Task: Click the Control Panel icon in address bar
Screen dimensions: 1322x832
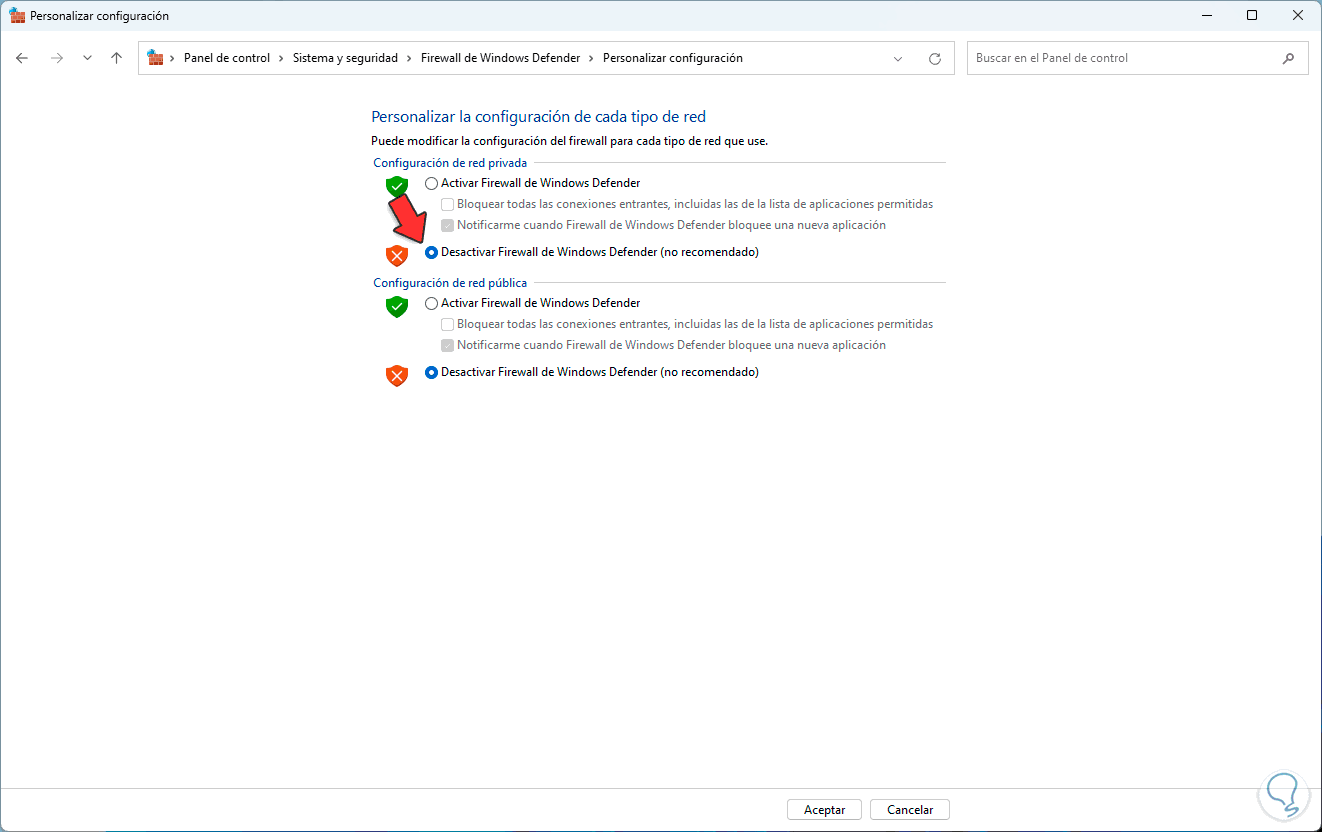Action: 156,58
